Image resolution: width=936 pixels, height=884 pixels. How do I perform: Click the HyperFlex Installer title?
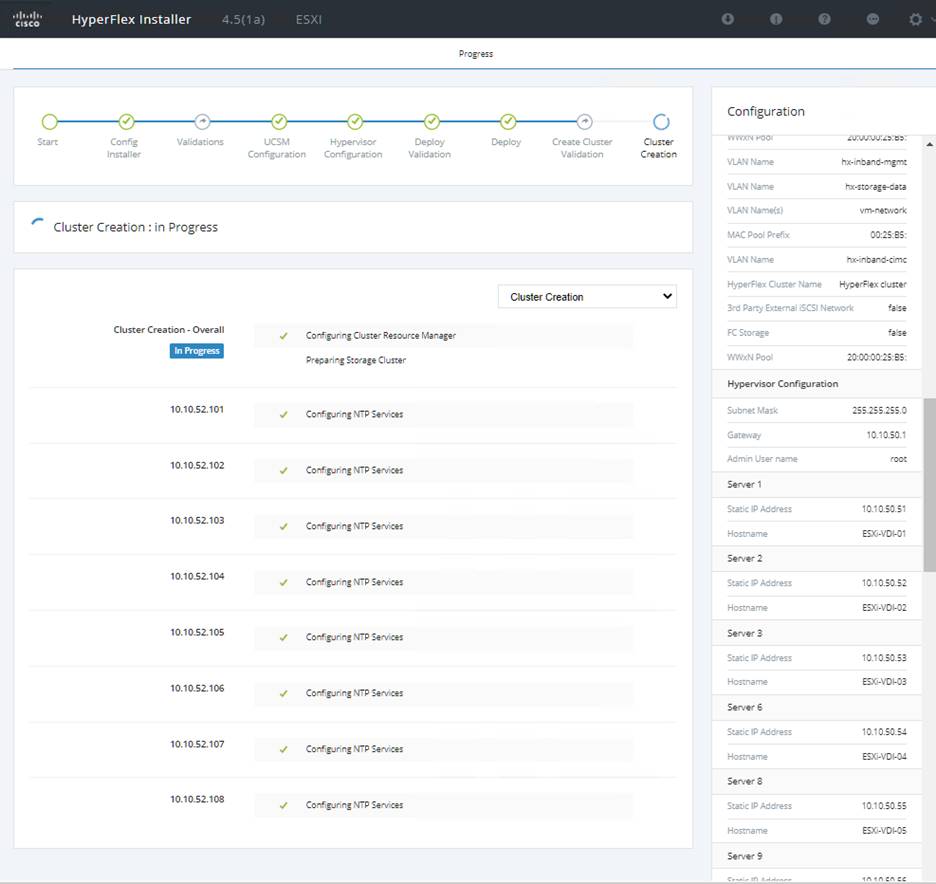131,19
